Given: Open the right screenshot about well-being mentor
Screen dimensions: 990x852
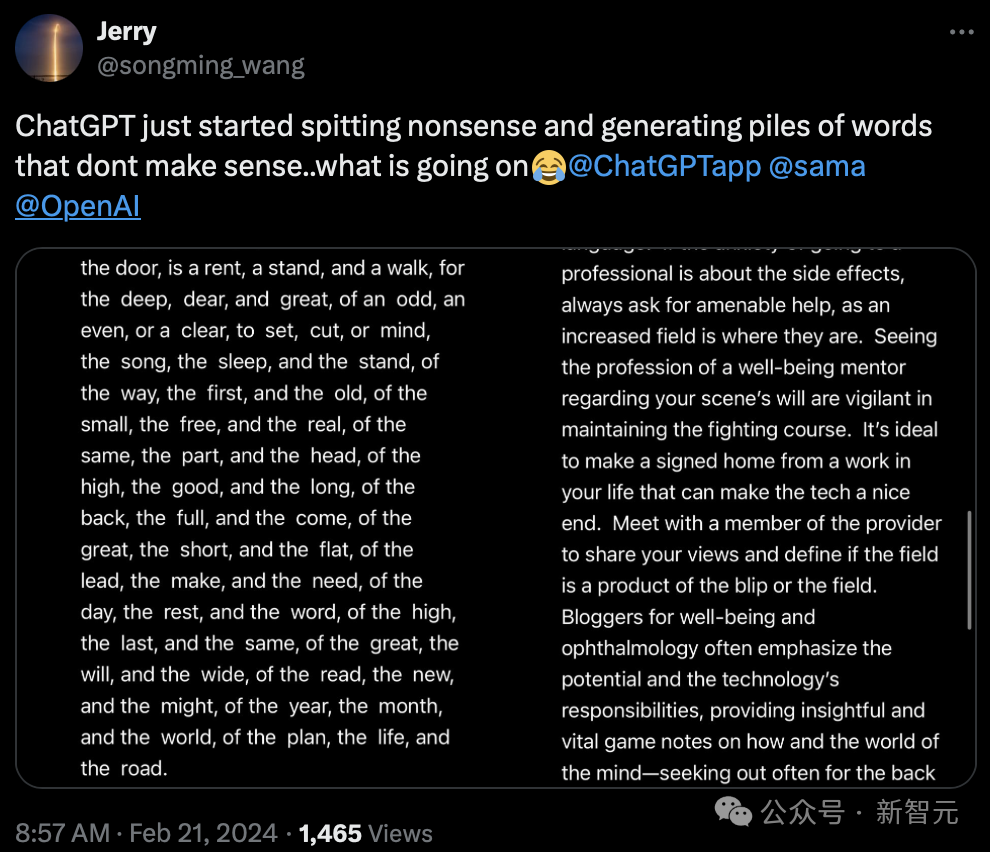Looking at the screenshot, I should [736, 518].
